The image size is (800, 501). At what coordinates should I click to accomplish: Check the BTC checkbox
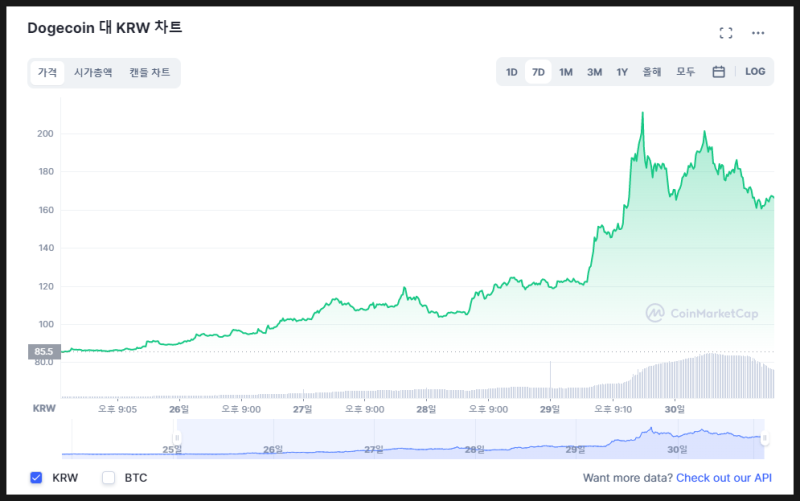click(x=108, y=478)
